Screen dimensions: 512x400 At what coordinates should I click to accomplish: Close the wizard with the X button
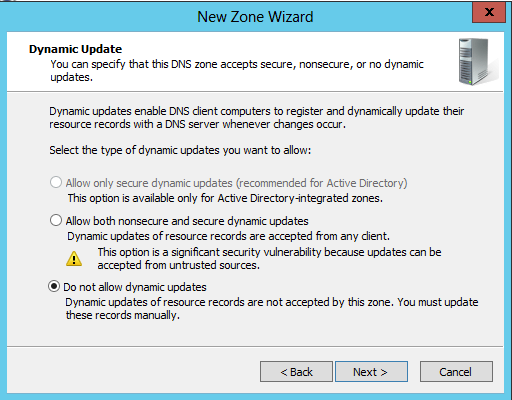489,12
